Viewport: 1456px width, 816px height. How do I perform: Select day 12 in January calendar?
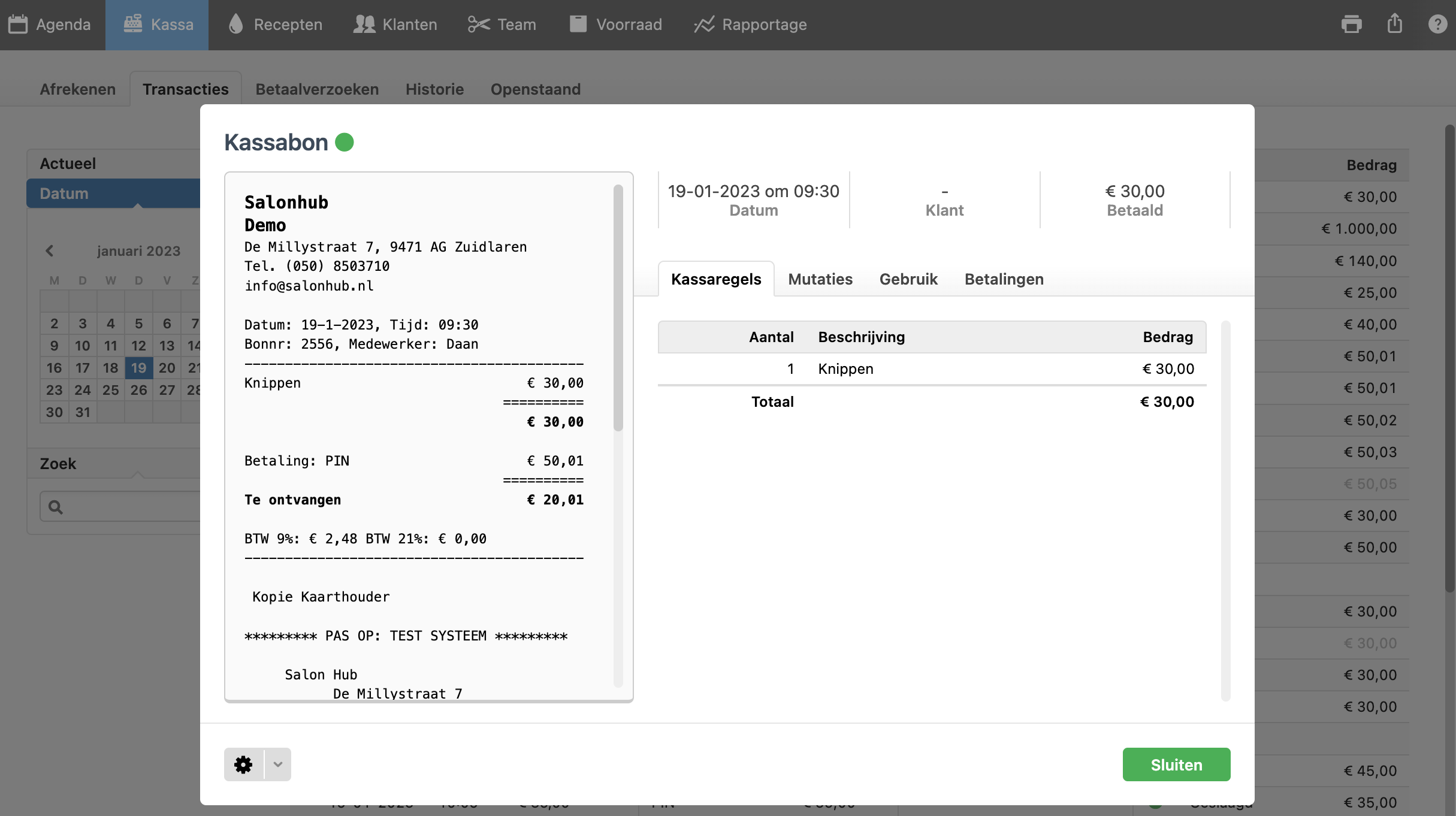click(x=138, y=346)
